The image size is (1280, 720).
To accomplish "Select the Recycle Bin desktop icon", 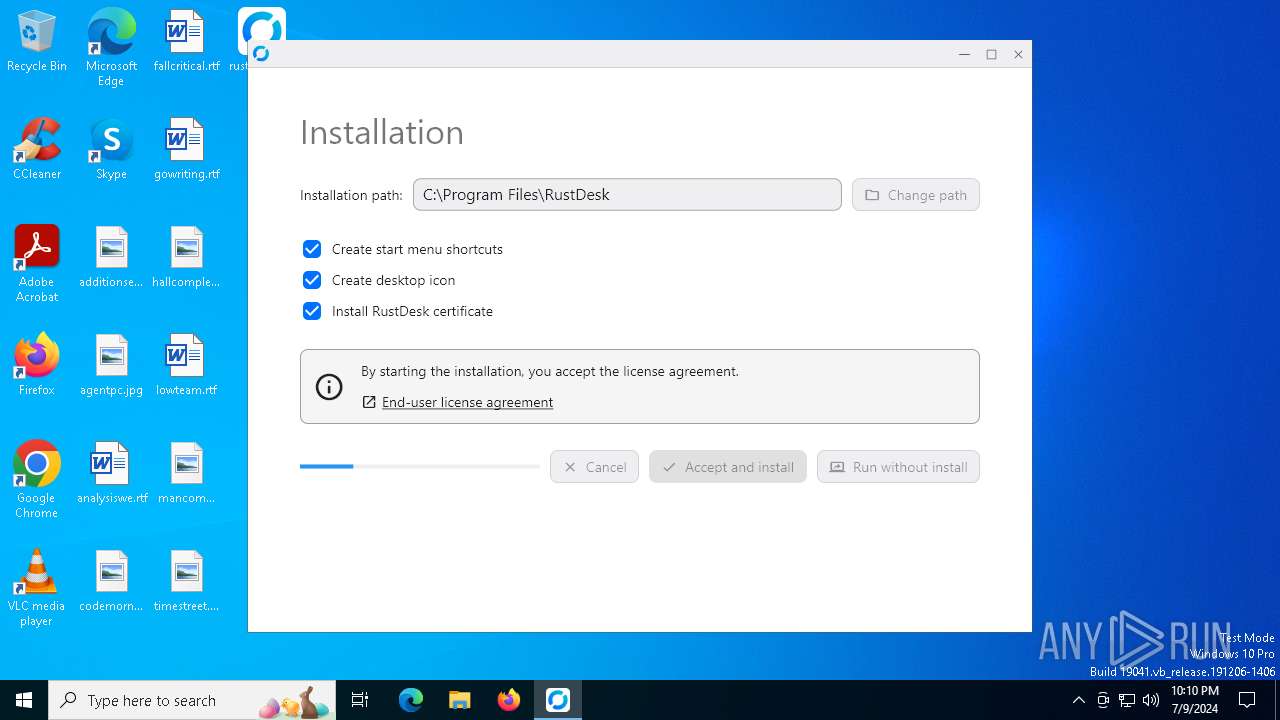I will 37,42.
